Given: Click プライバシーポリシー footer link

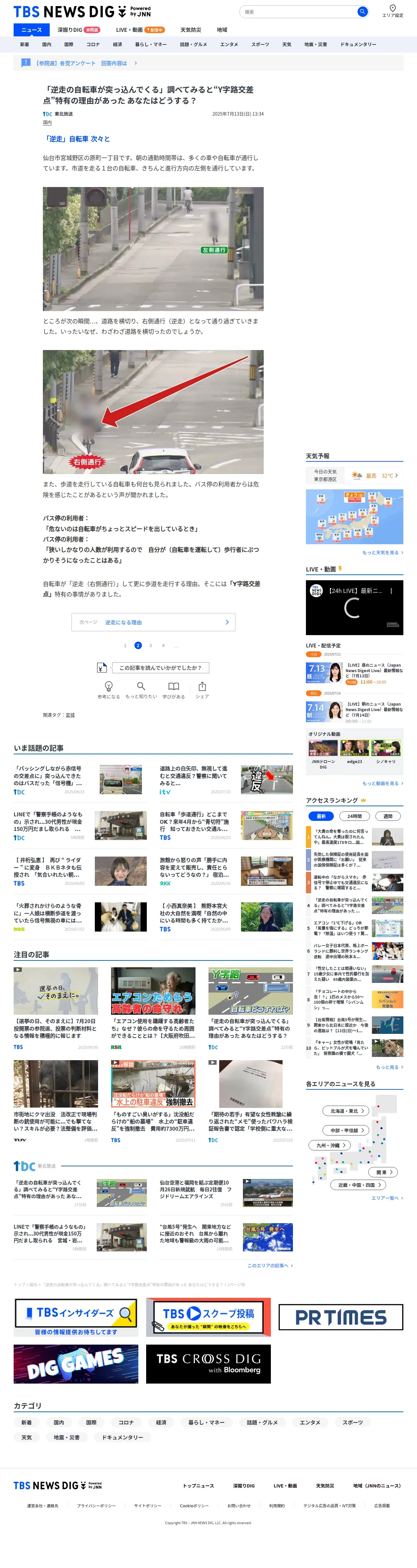Looking at the screenshot, I should pos(96,1505).
